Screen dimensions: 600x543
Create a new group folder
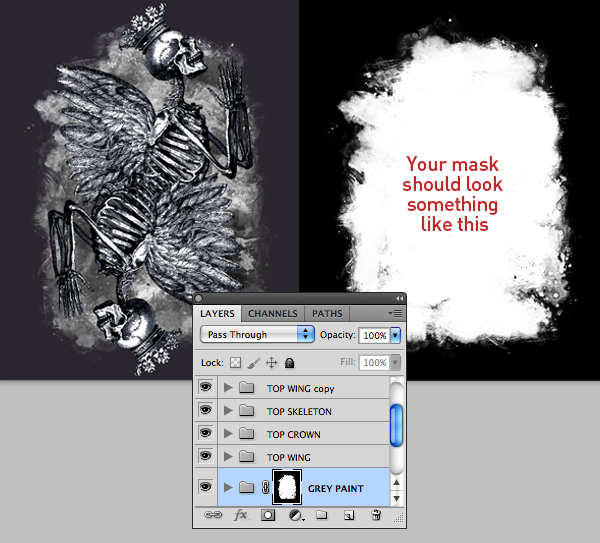(322, 515)
